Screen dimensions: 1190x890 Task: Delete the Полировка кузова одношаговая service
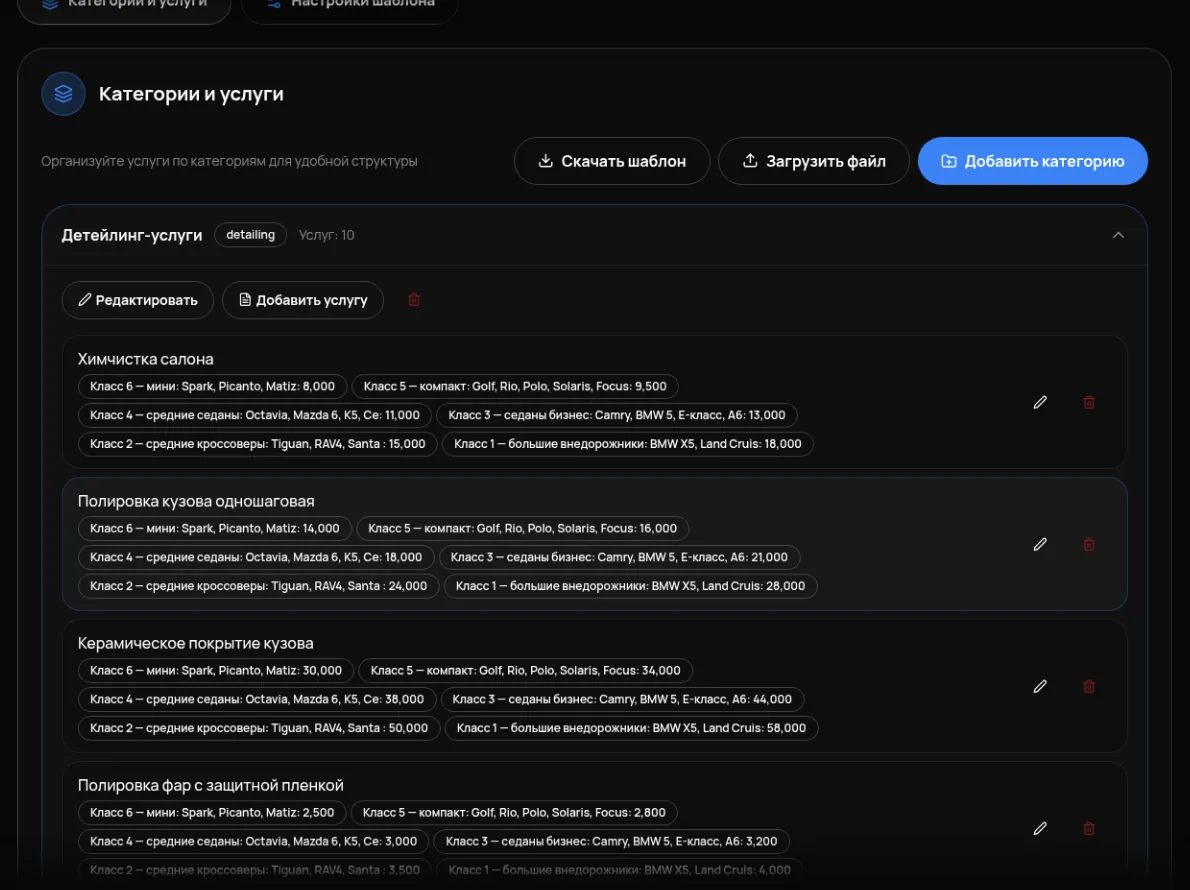(1089, 544)
